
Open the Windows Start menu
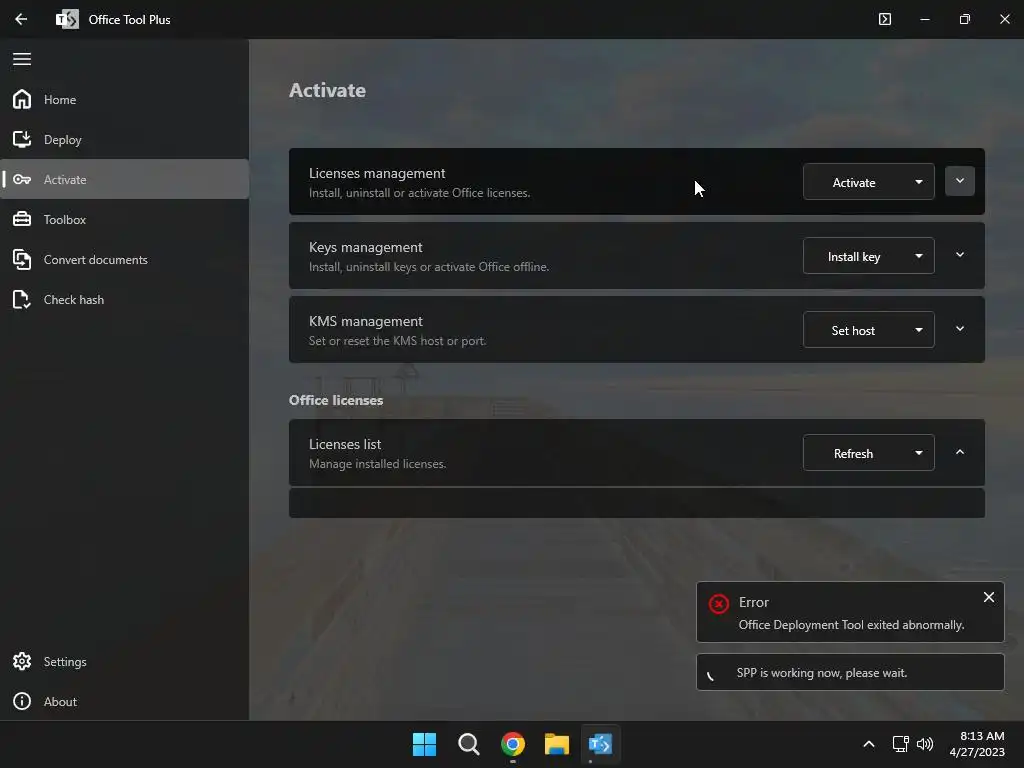424,744
